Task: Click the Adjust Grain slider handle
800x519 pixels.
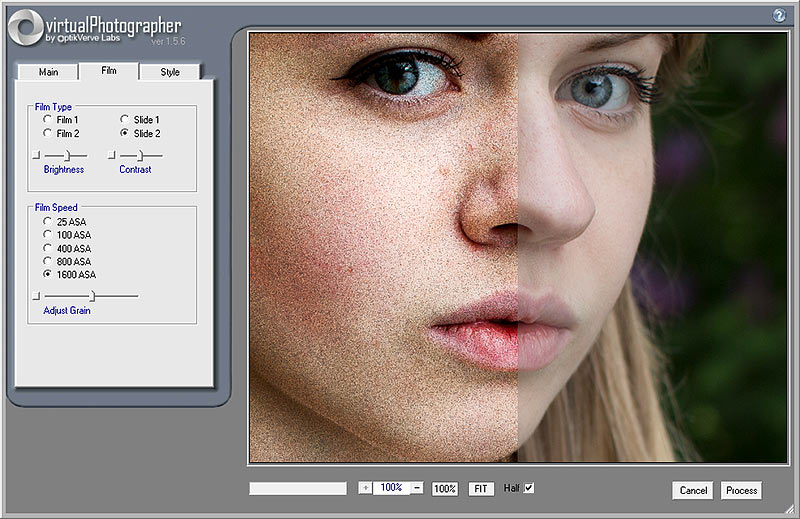Action: point(92,296)
